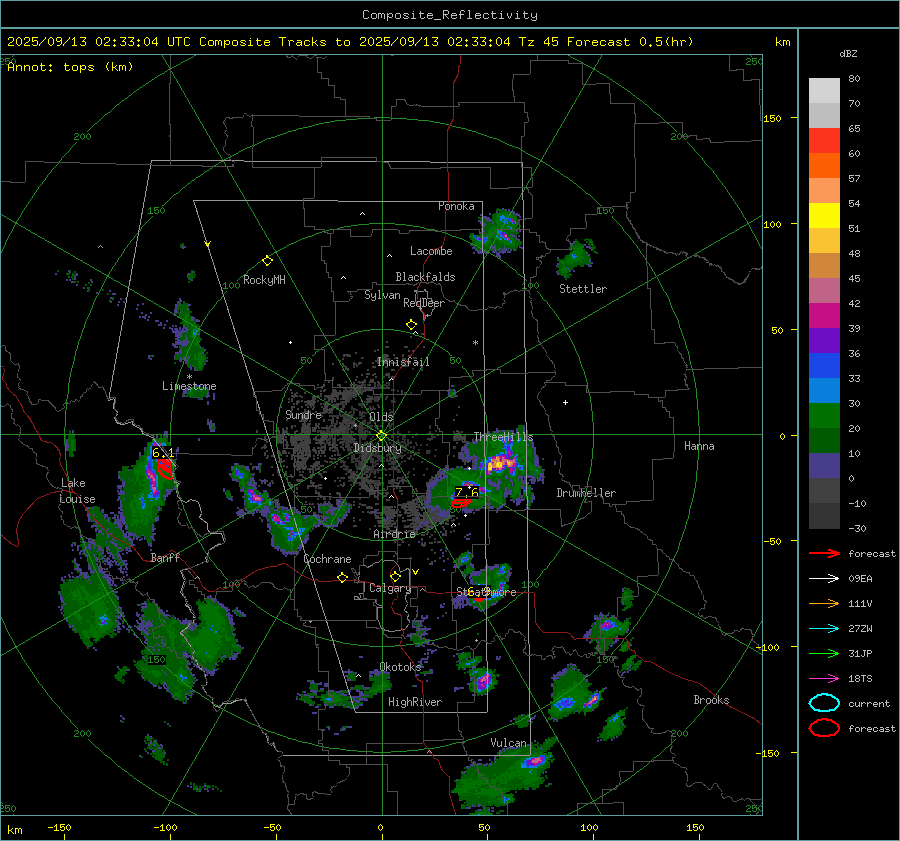Click the Cochrane city label

(327, 559)
